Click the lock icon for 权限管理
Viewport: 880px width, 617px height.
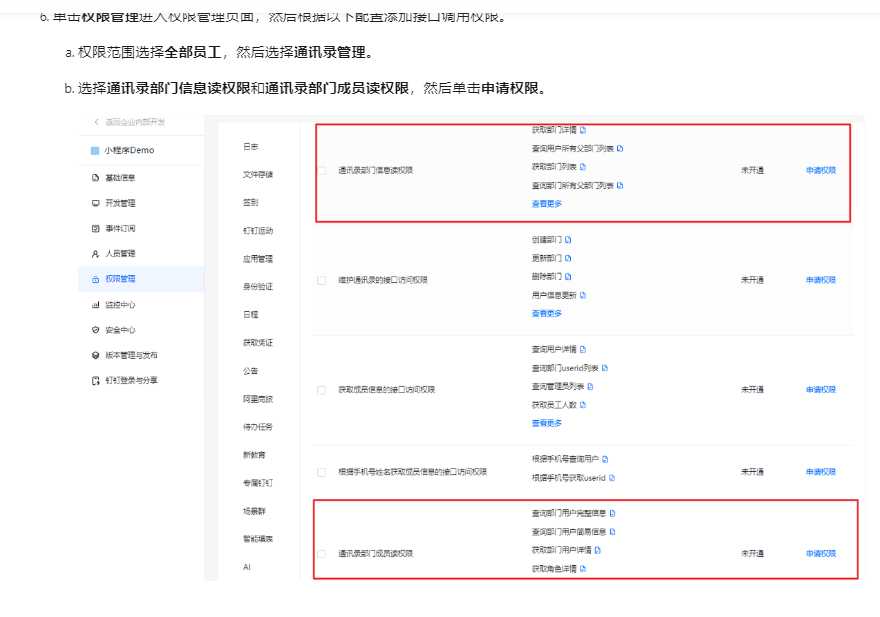tap(95, 279)
